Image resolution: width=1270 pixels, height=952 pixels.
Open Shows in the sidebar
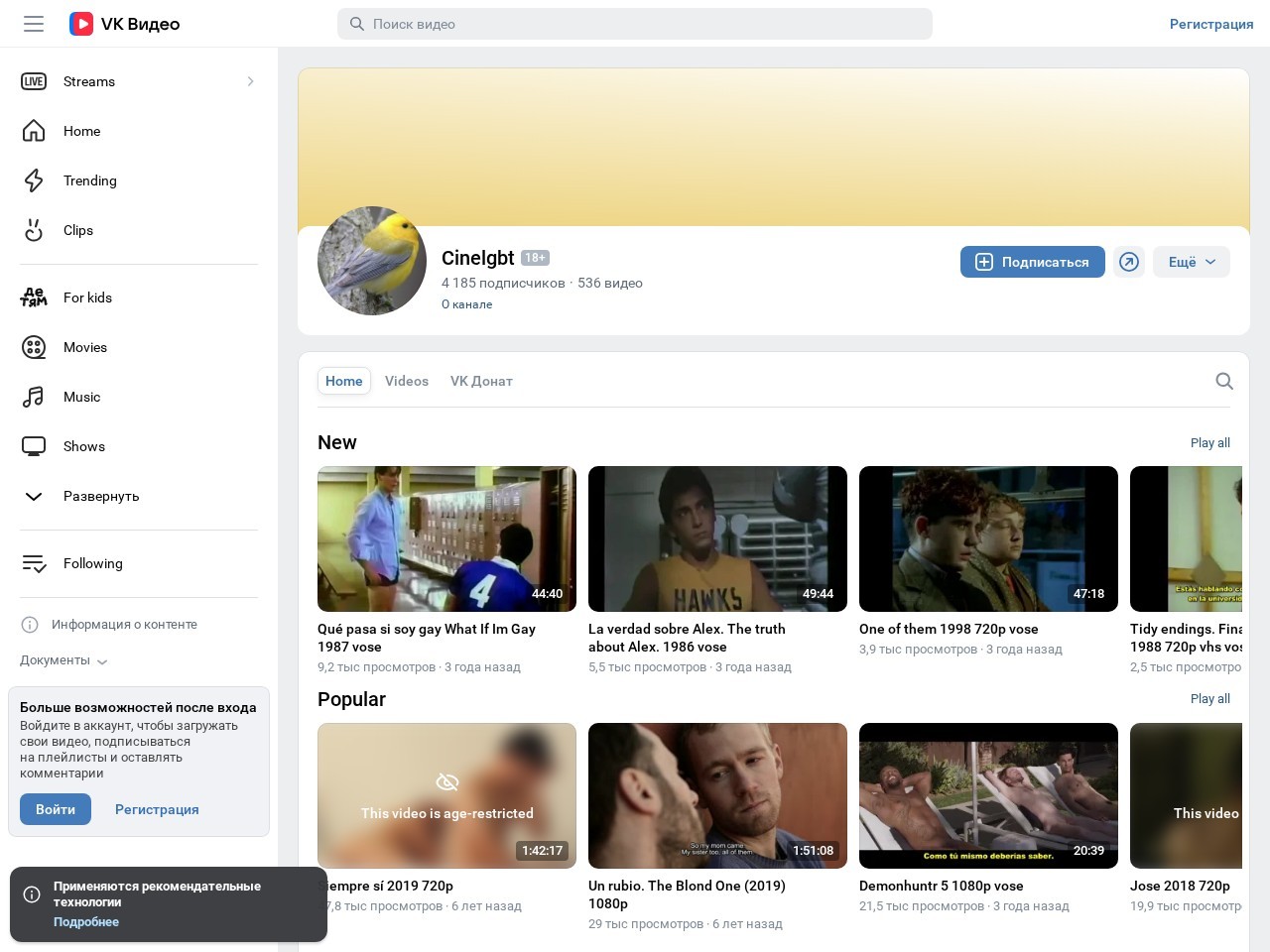point(139,446)
